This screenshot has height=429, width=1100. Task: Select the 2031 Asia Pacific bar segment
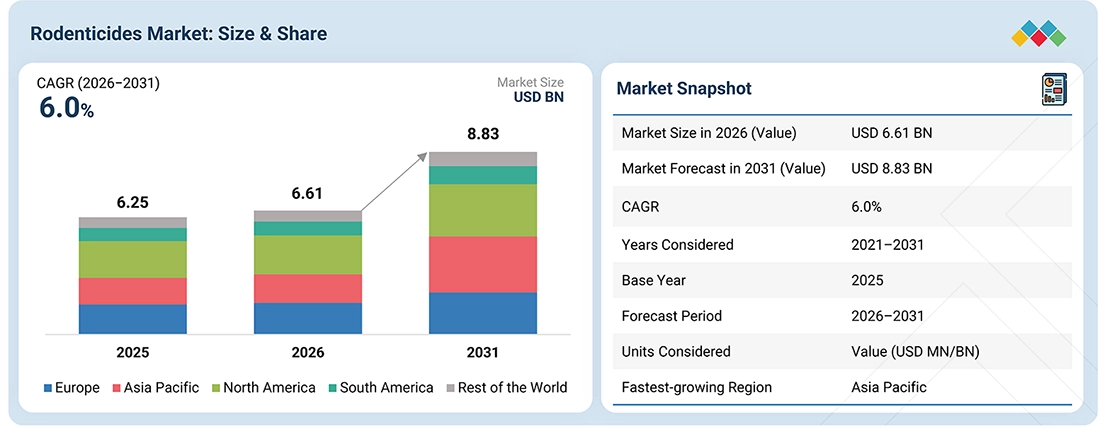pyautogui.click(x=483, y=264)
